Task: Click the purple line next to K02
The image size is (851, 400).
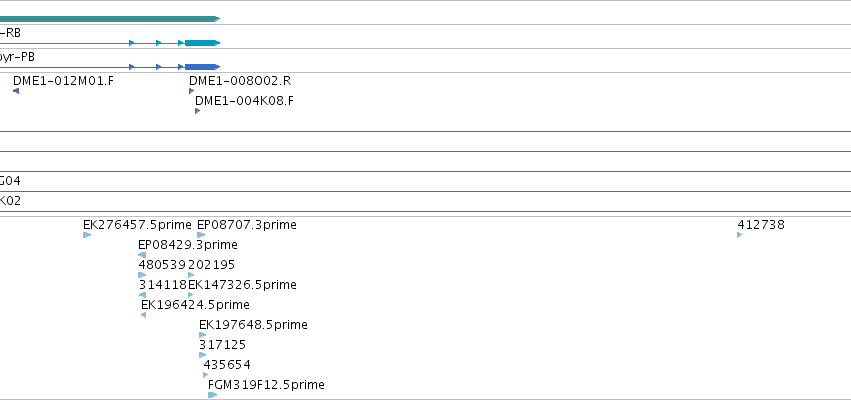Action: point(426,211)
